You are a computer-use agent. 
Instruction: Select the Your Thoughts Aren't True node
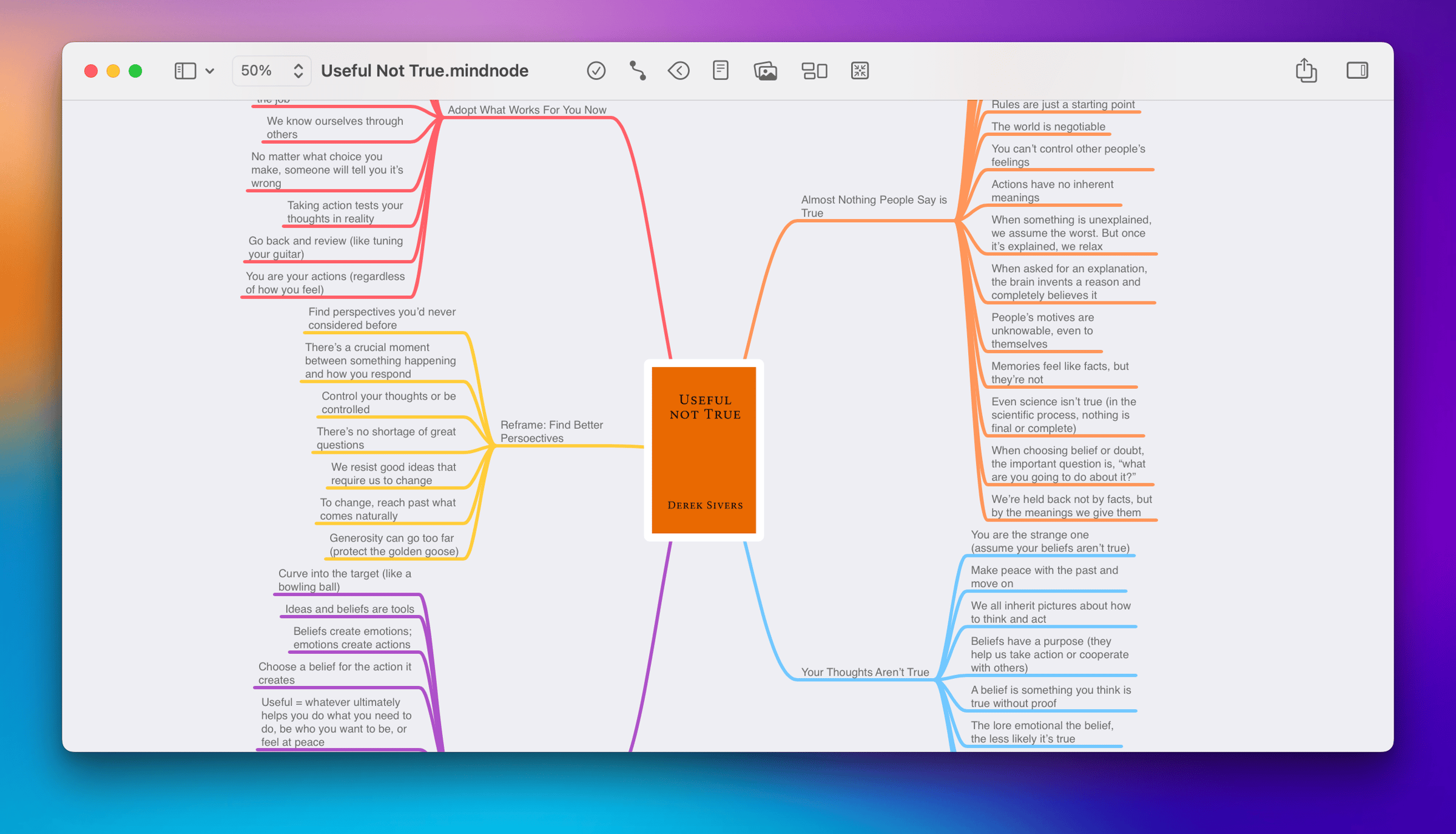click(x=864, y=672)
